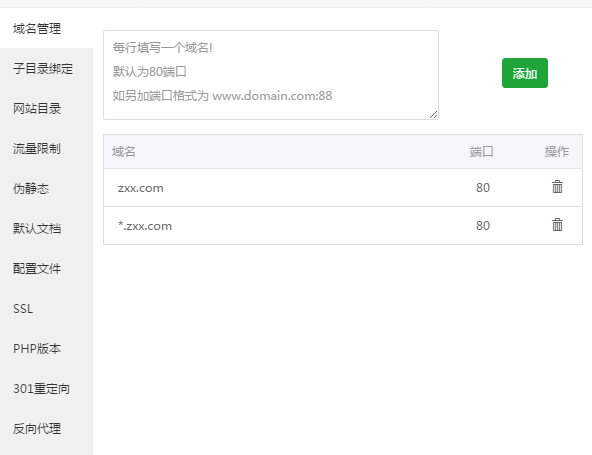The height and width of the screenshot is (455, 592).
Task: Click the textarea resize handle corner
Action: click(433, 115)
